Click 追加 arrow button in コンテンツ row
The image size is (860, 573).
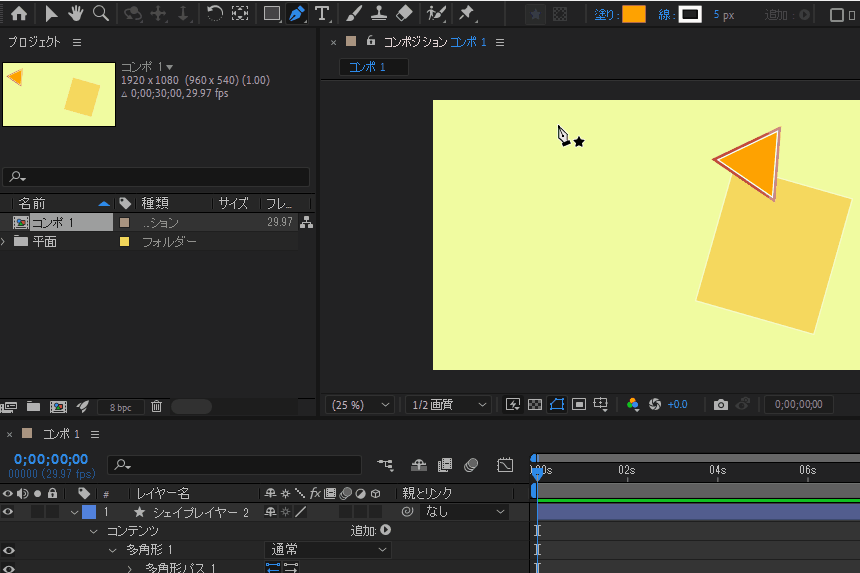[386, 530]
